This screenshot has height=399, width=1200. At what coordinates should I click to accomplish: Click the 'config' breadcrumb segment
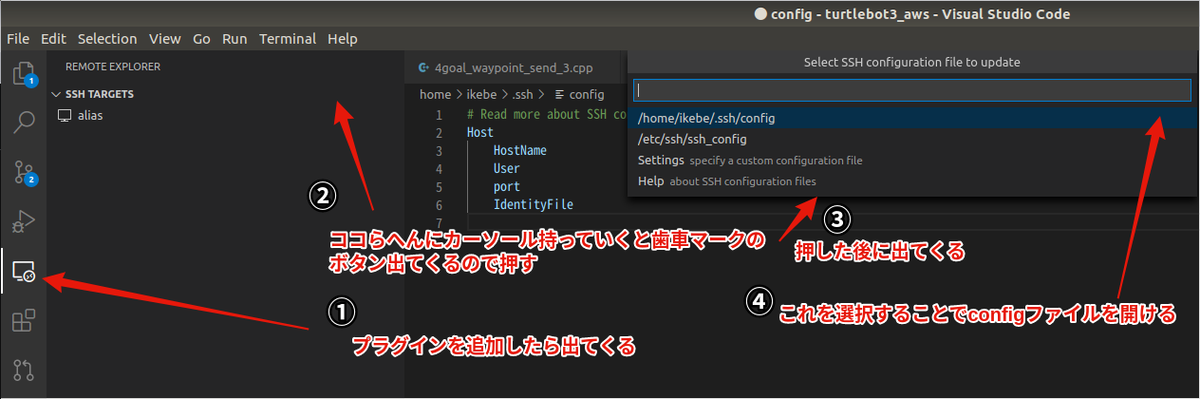tap(586, 94)
